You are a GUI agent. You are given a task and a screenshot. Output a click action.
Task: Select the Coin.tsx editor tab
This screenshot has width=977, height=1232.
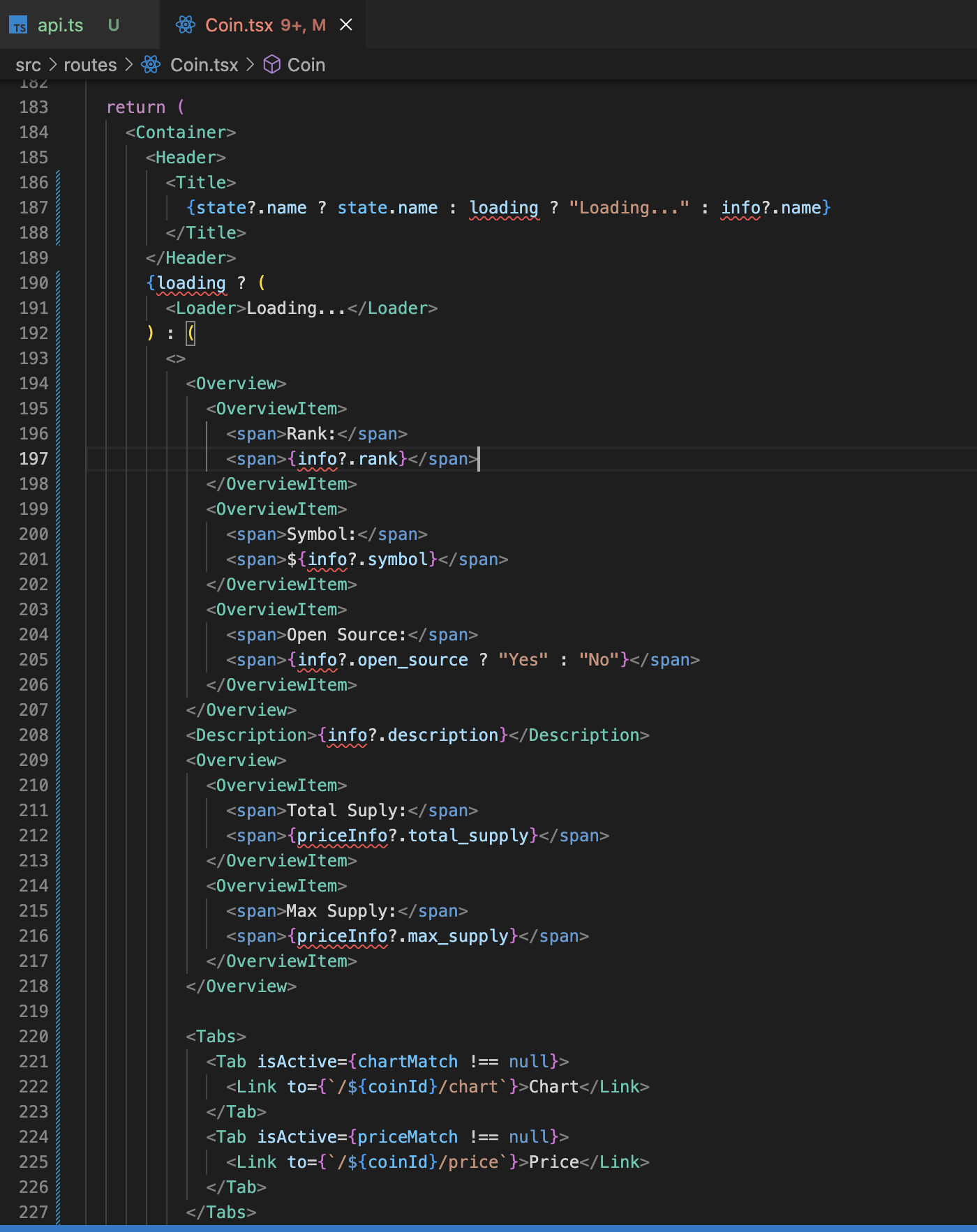262,25
